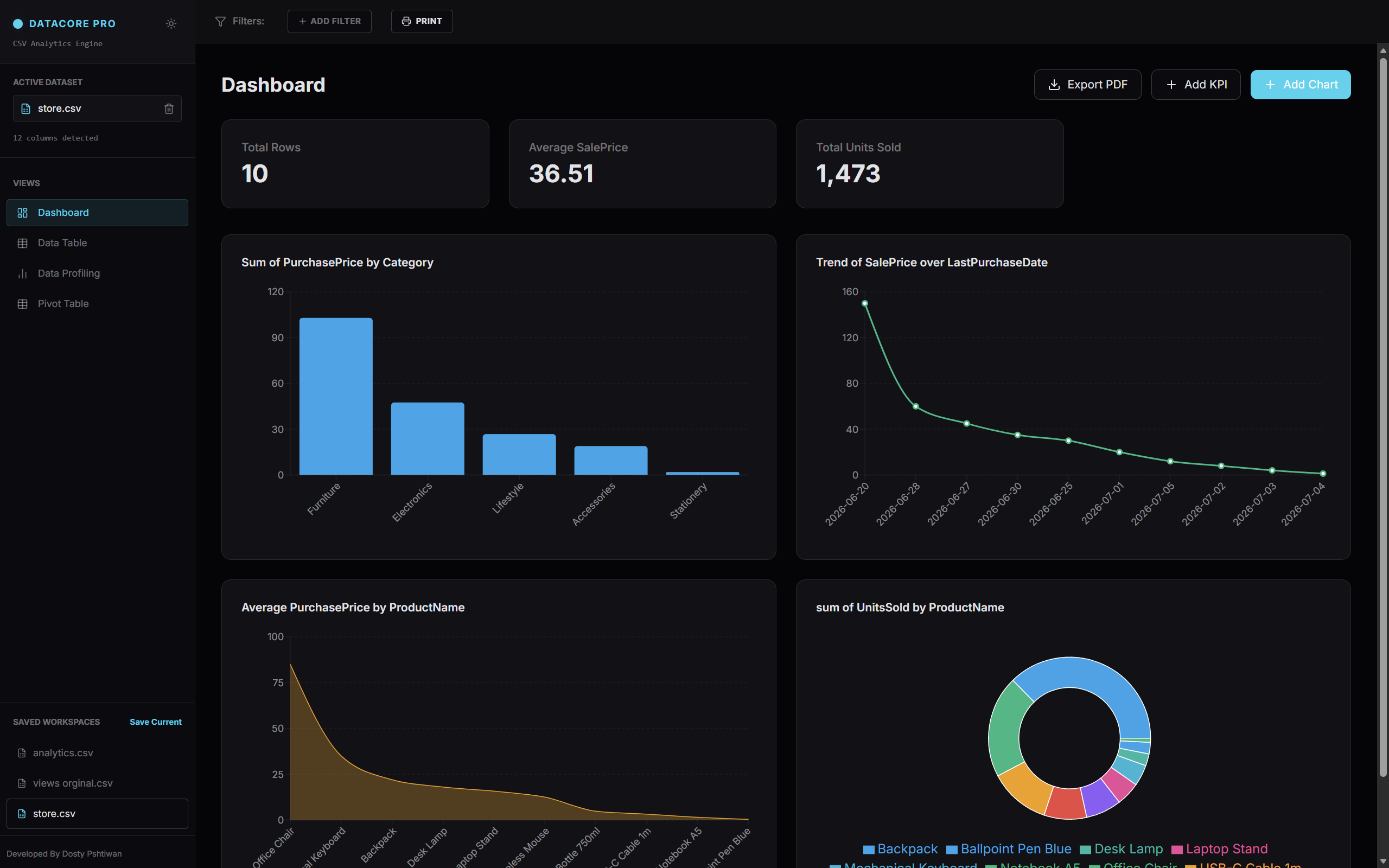This screenshot has width=1389, height=868.
Task: Toggle the light/dark theme sun icon
Action: 171,23
